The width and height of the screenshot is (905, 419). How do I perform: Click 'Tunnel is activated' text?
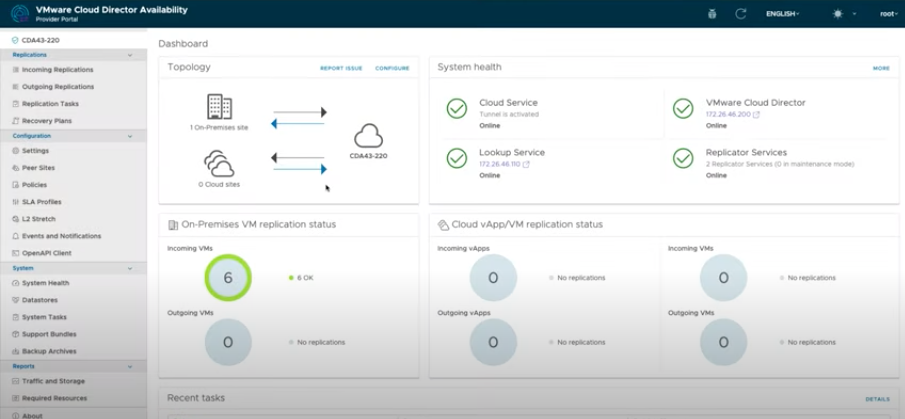click(x=509, y=114)
